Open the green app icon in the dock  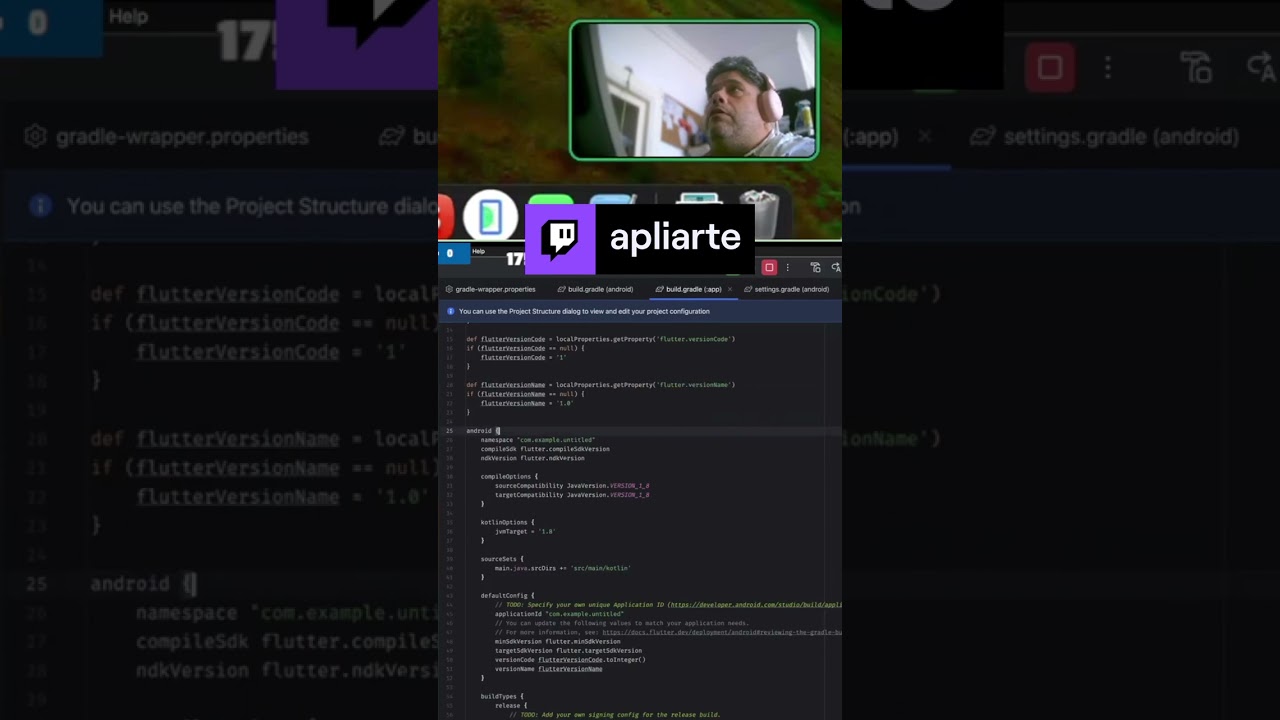pyautogui.click(x=551, y=200)
